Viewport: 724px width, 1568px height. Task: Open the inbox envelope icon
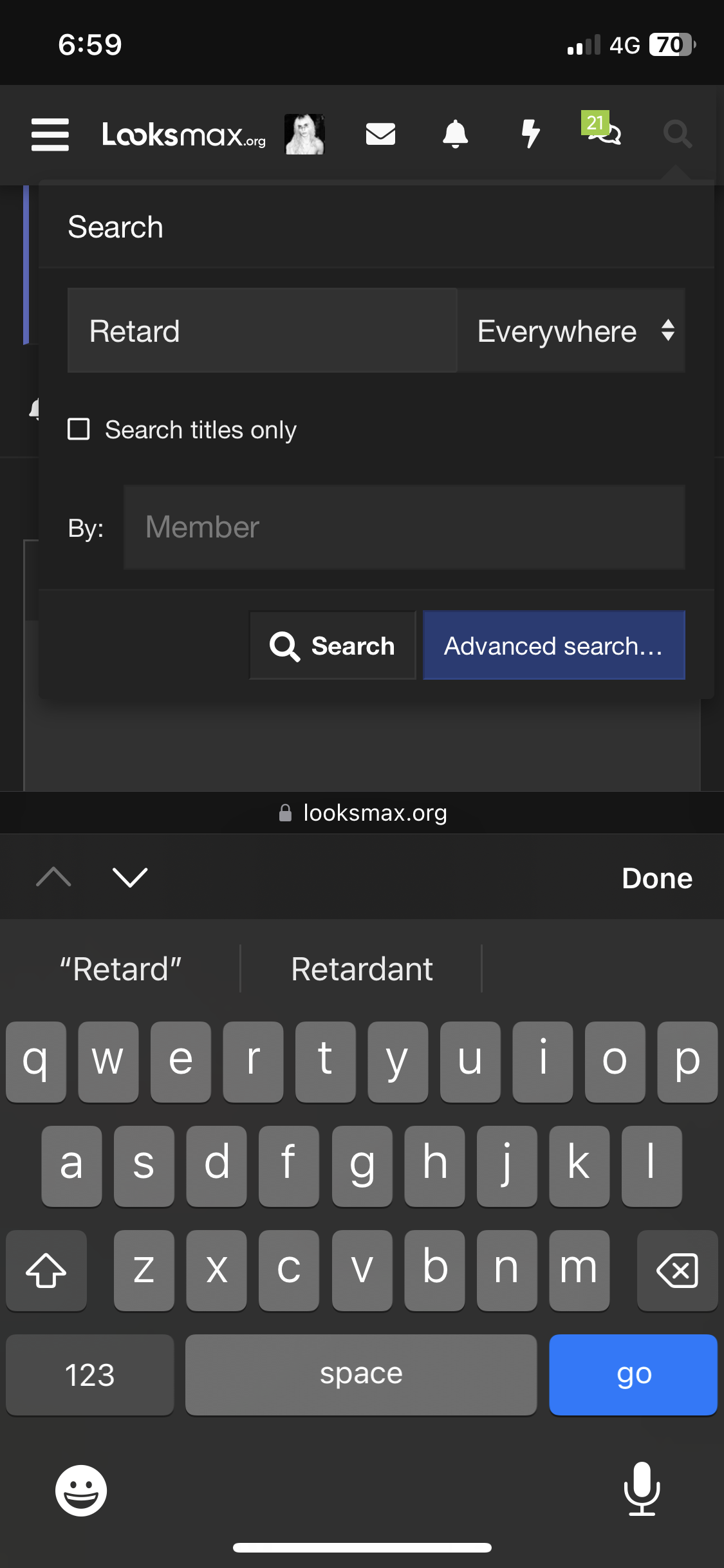380,134
